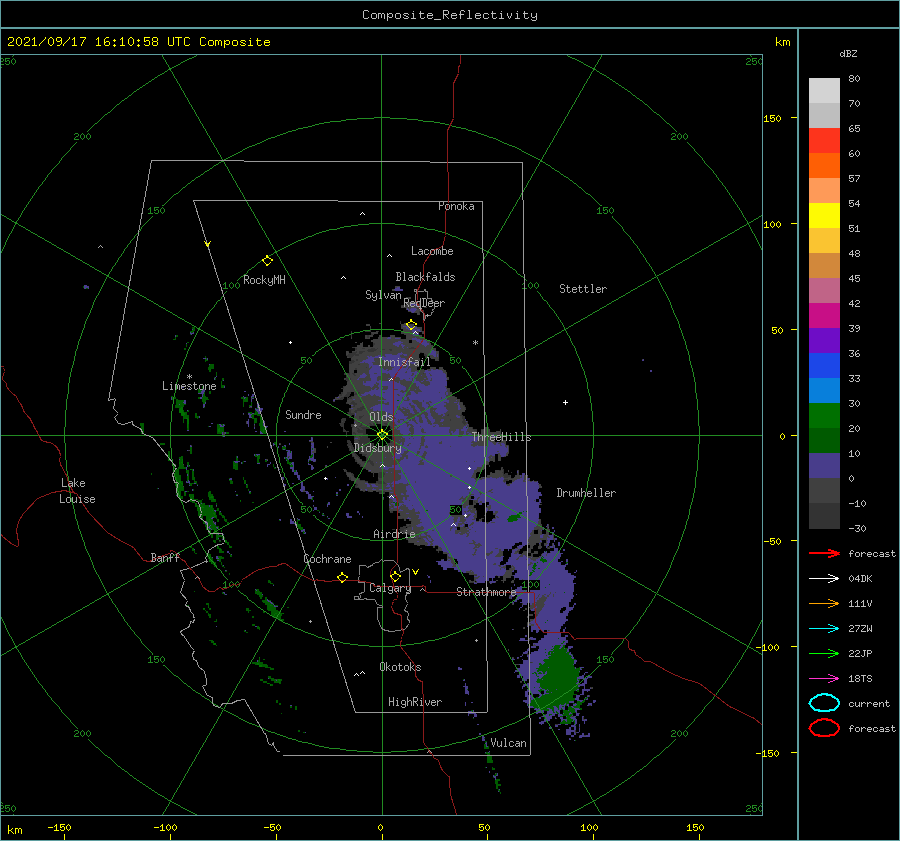
Task: Click the Okotoks label
Action: point(399,667)
